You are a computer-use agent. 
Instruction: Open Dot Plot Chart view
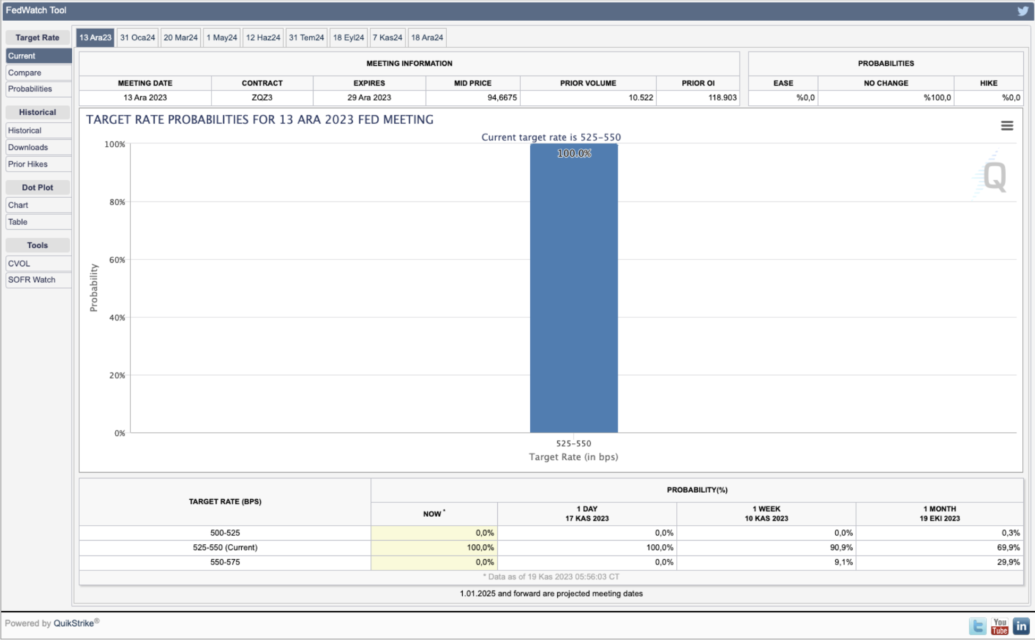[x=38, y=205]
